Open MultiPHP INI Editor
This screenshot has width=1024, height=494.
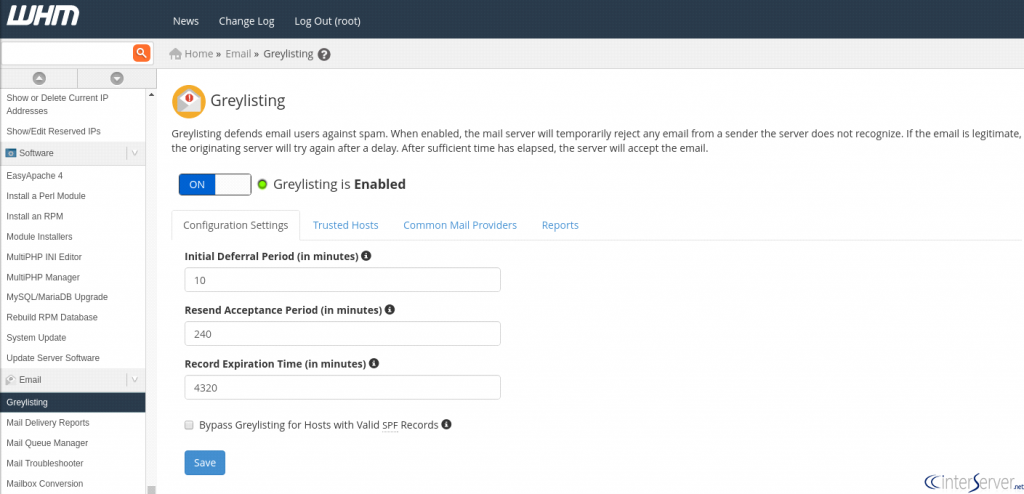point(44,257)
